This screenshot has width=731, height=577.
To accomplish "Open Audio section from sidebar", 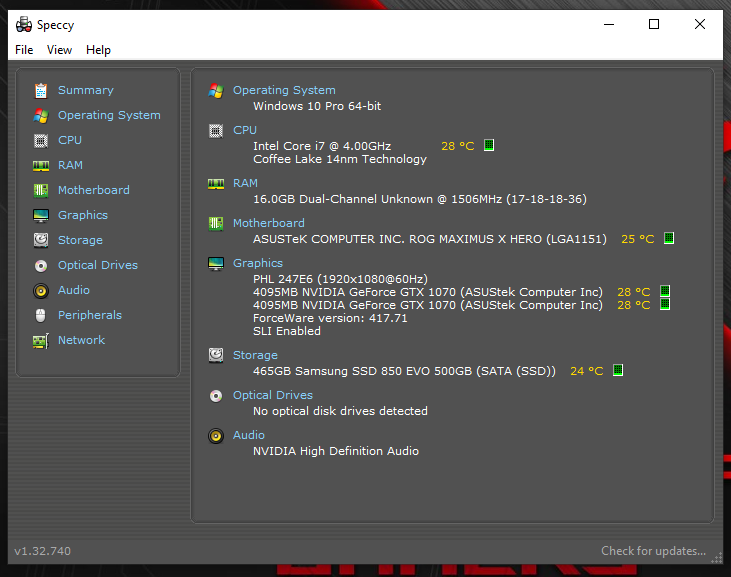I will 74,290.
